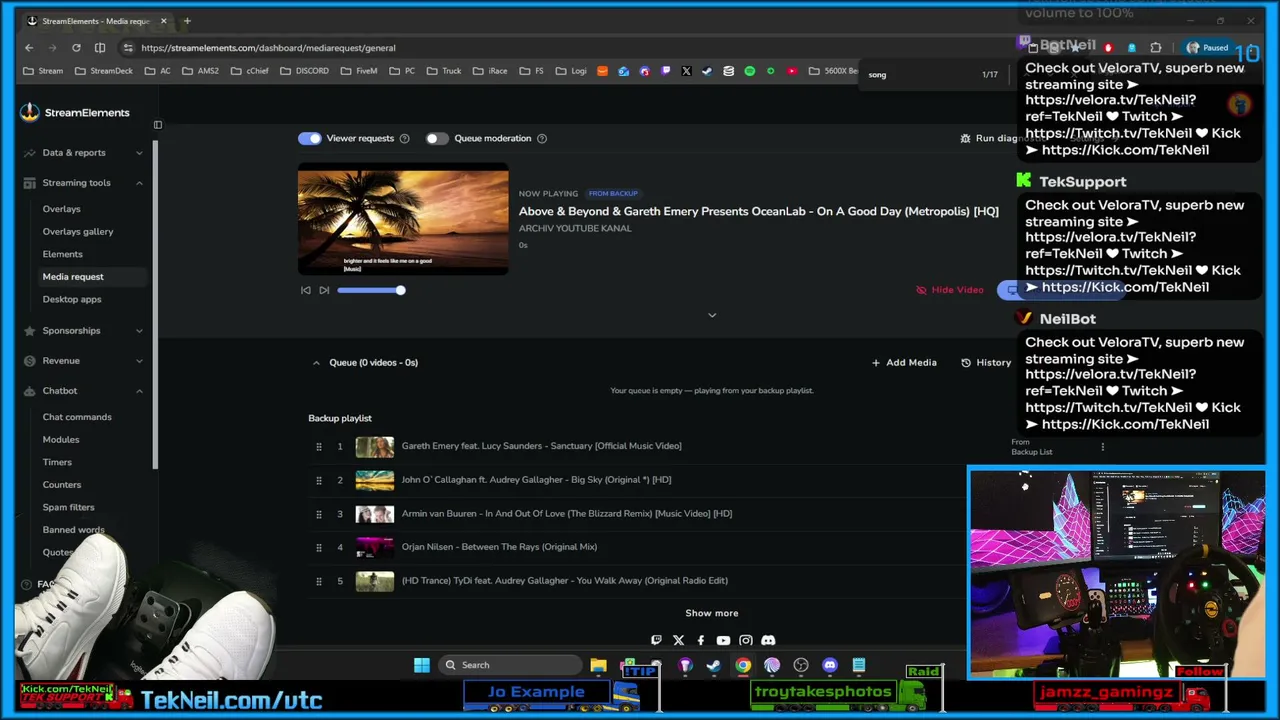Grab drag handle for Sanctuary track
Image resolution: width=1280 pixels, height=720 pixels.
tap(319, 446)
